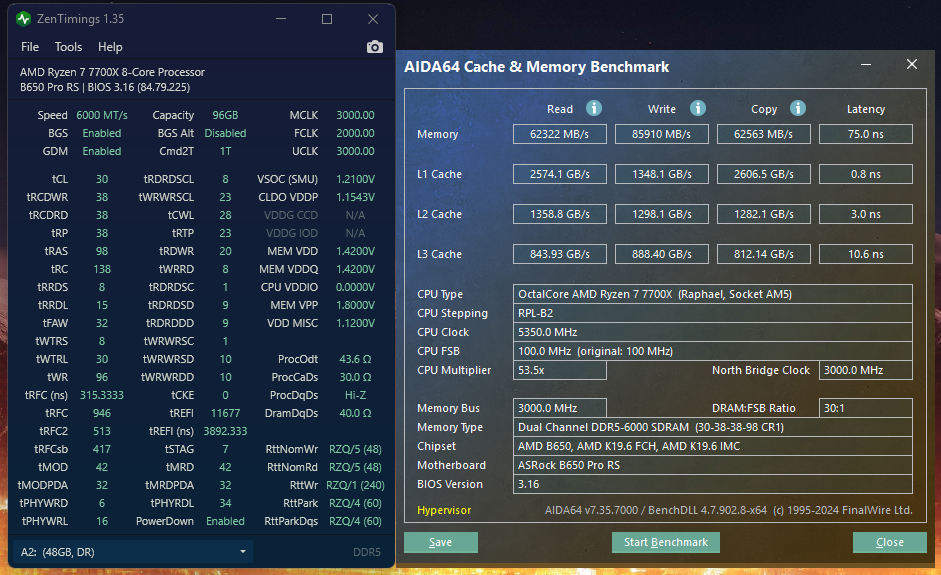Click the BIOS Version field 3.16
The width and height of the screenshot is (941, 575).
[713, 484]
